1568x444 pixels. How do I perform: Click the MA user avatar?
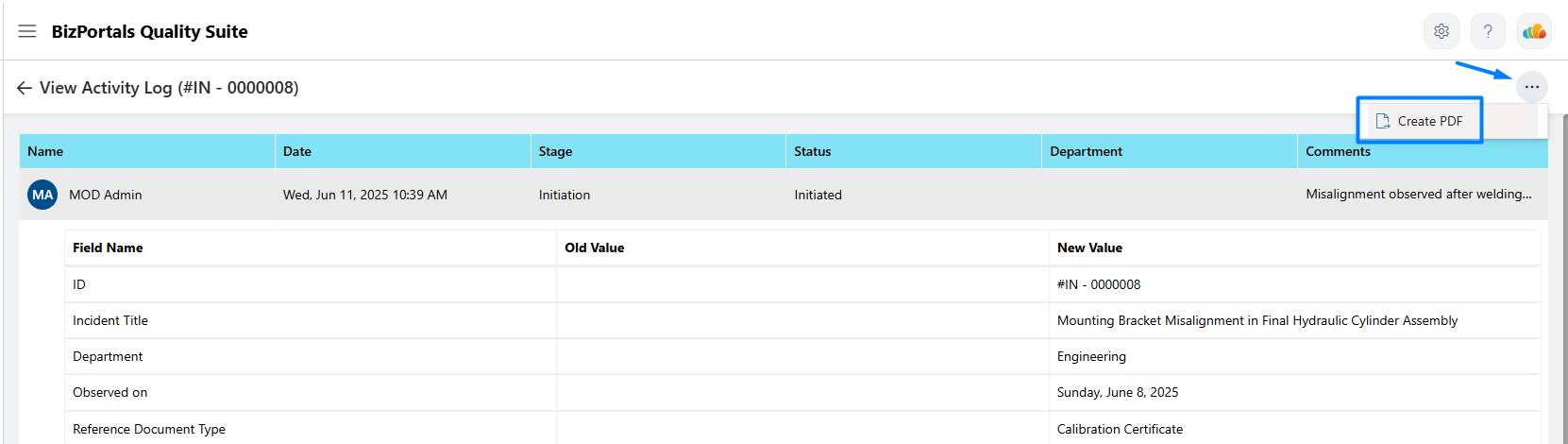[x=42, y=195]
